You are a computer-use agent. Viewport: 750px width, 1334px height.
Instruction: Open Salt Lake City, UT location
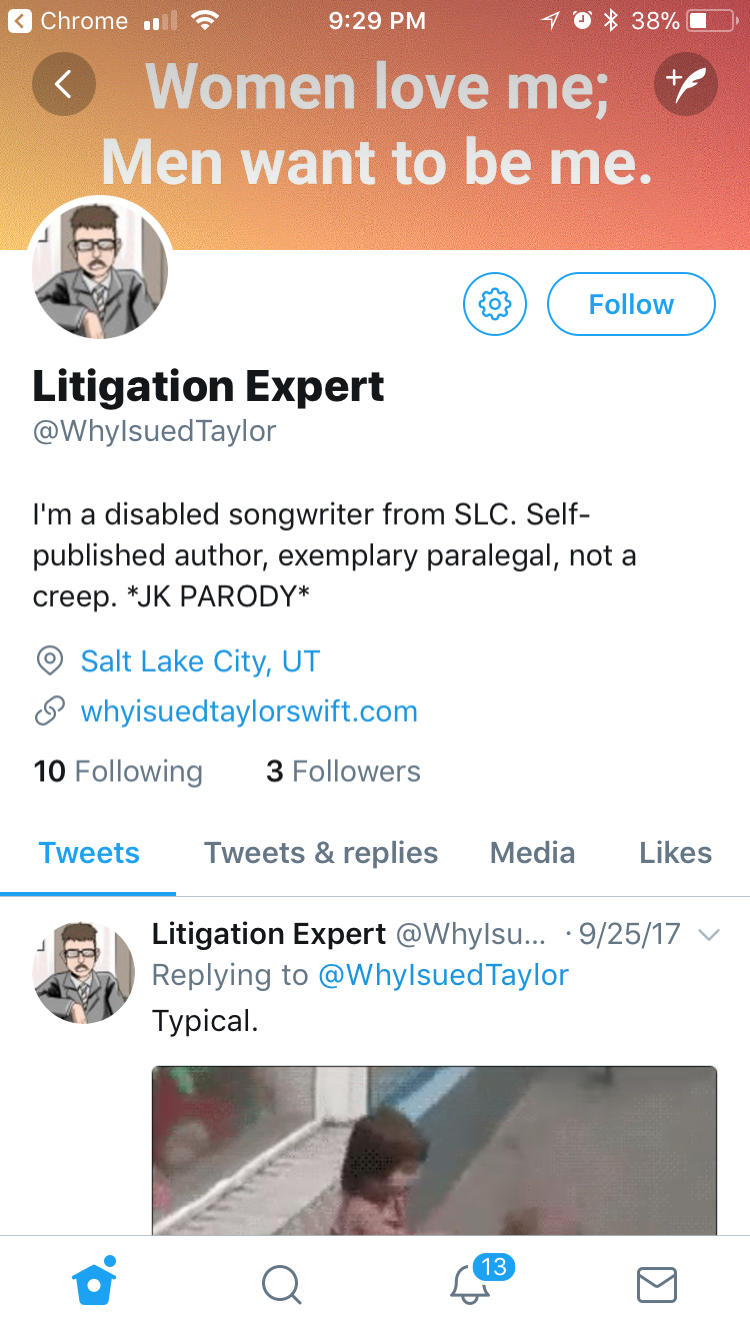[200, 661]
